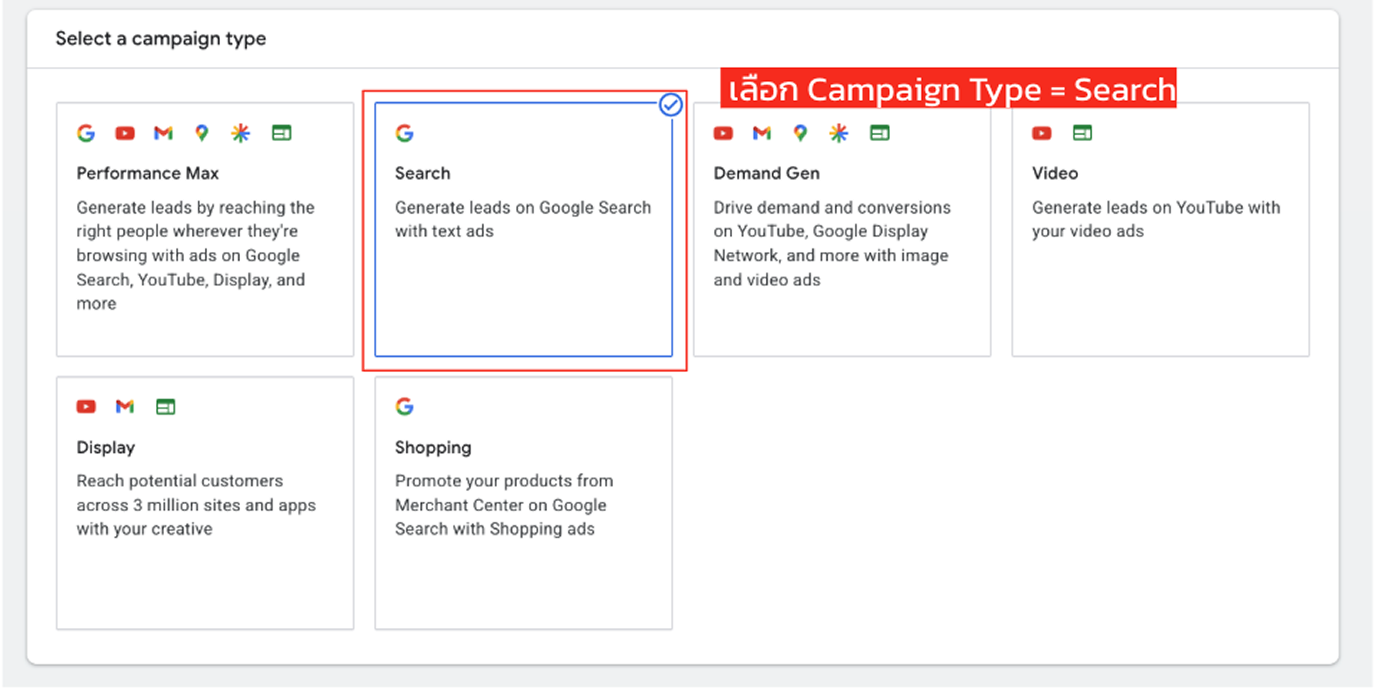Click the 'Performance Max' title text
This screenshot has height=690, width=1376.
coord(148,173)
